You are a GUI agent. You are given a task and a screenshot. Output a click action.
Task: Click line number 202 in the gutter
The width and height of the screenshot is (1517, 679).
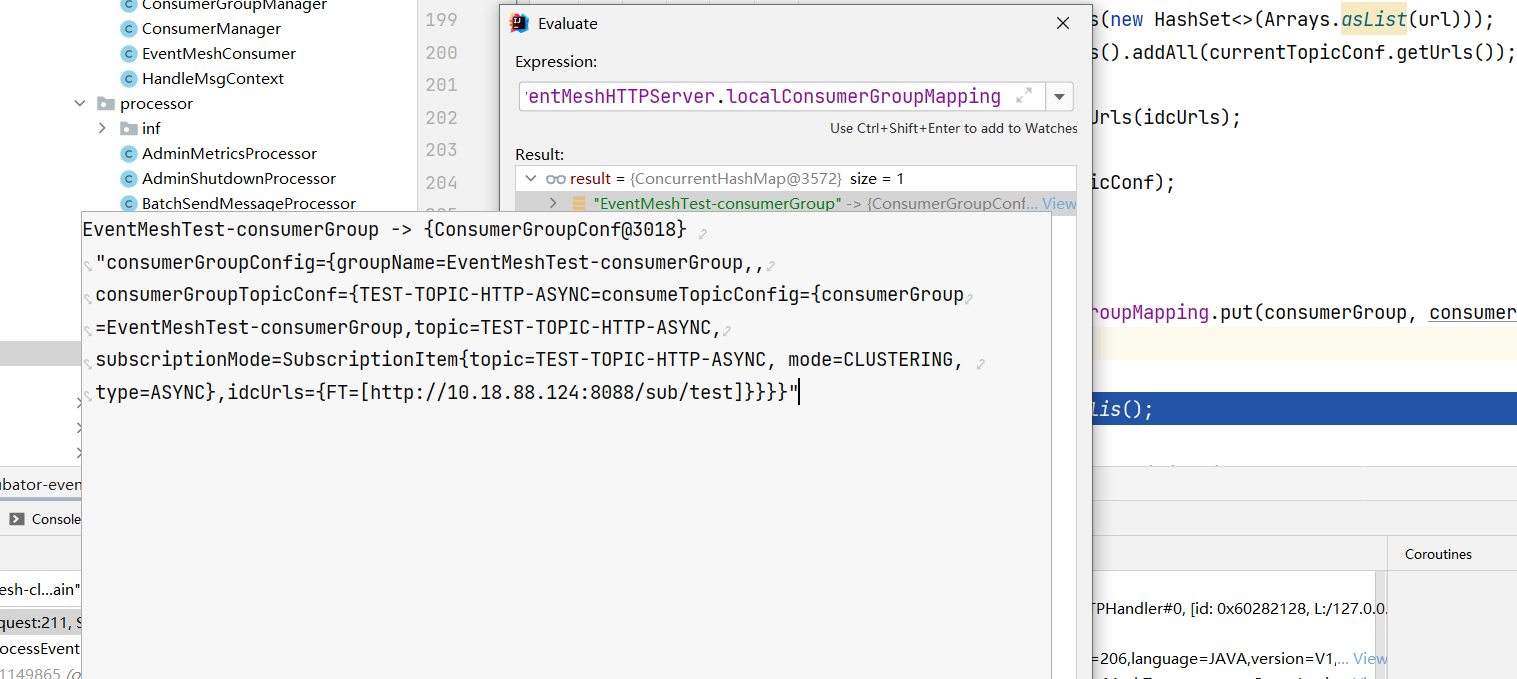click(x=441, y=118)
